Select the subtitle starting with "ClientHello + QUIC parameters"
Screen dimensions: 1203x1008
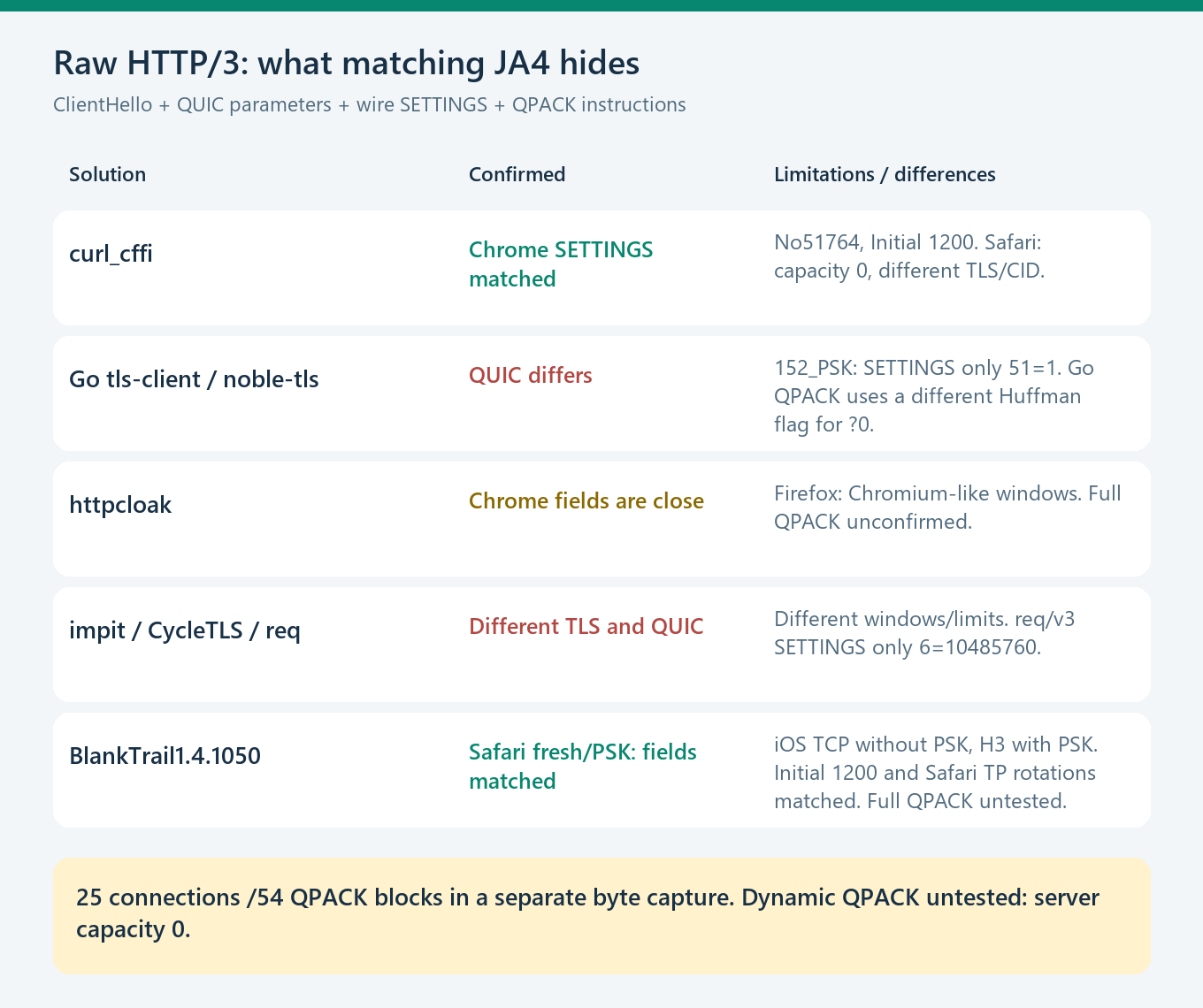pyautogui.click(x=370, y=104)
